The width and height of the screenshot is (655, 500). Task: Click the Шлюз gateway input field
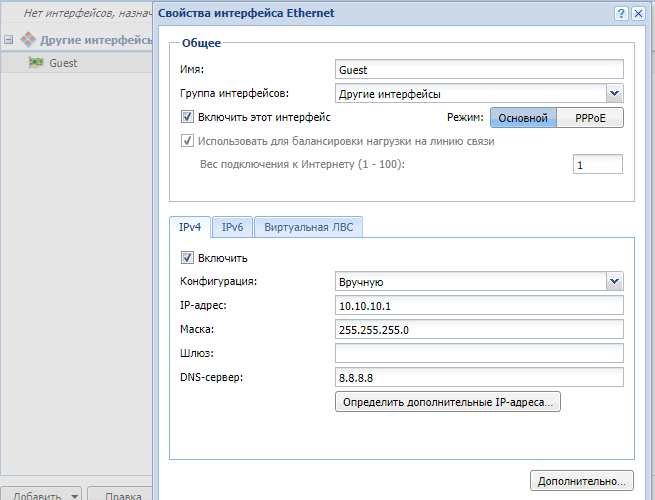(x=479, y=353)
